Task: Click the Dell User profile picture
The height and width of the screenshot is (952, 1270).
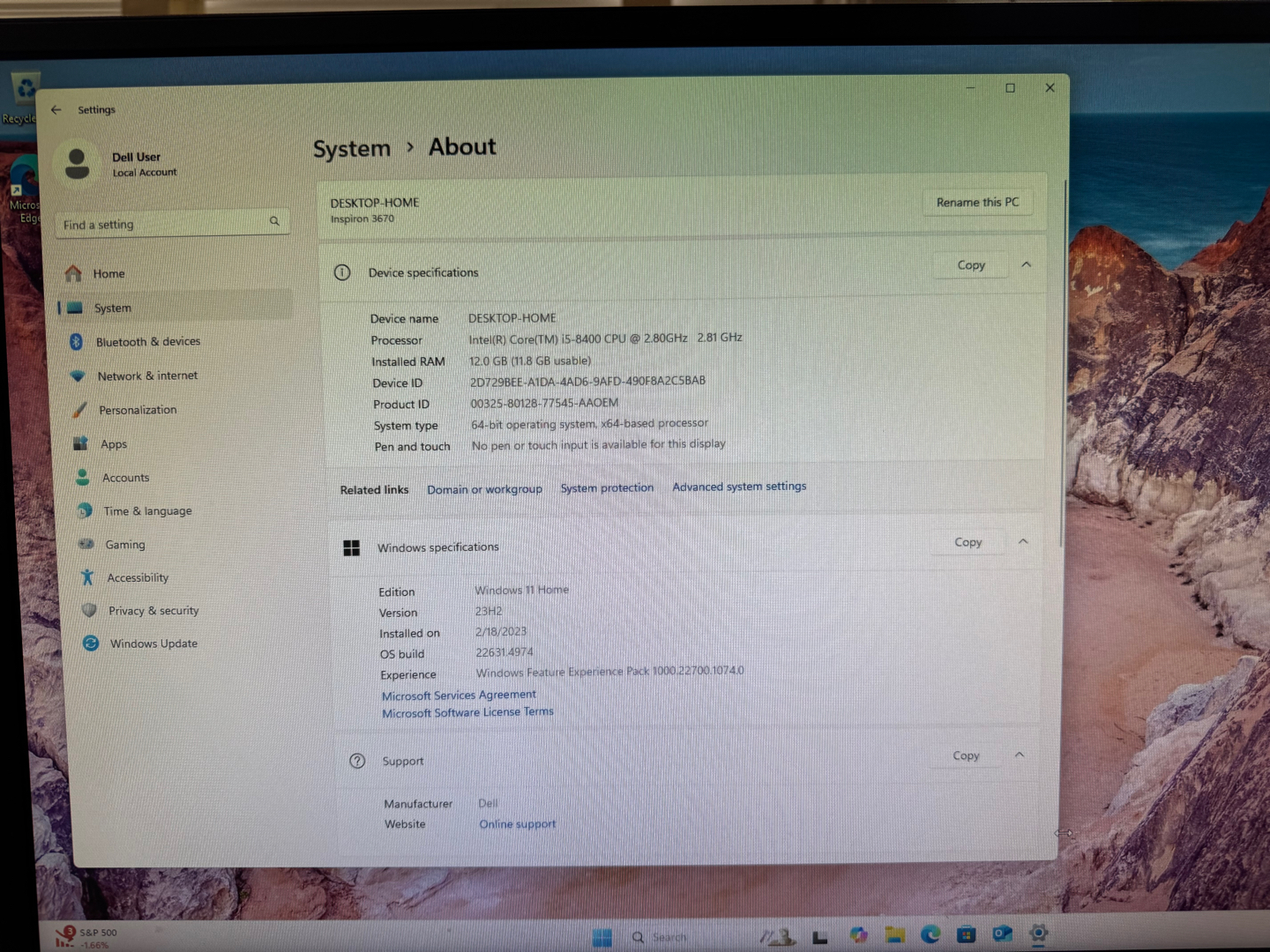Action: [x=78, y=164]
